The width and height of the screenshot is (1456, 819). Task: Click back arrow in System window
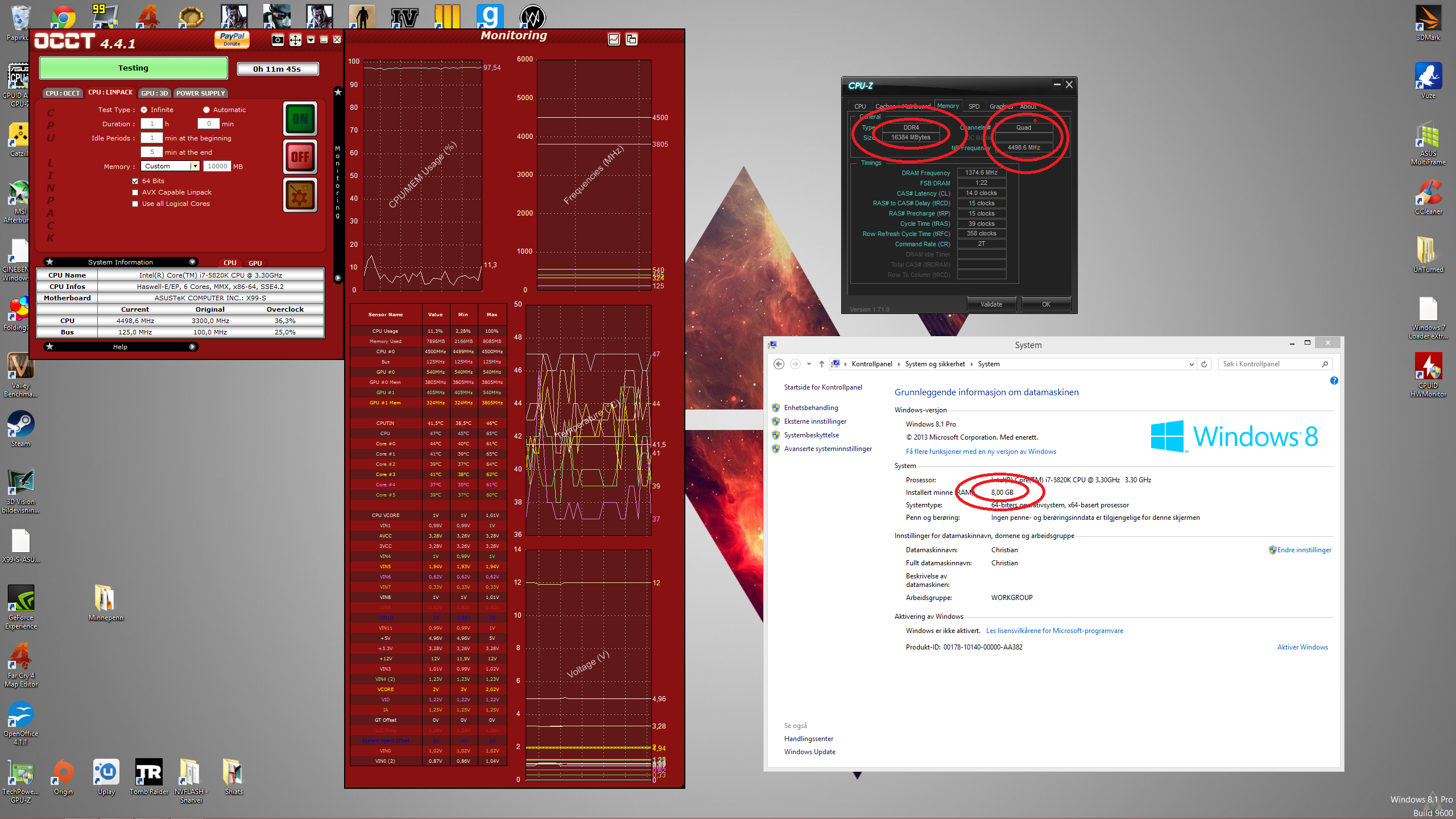pos(779,364)
